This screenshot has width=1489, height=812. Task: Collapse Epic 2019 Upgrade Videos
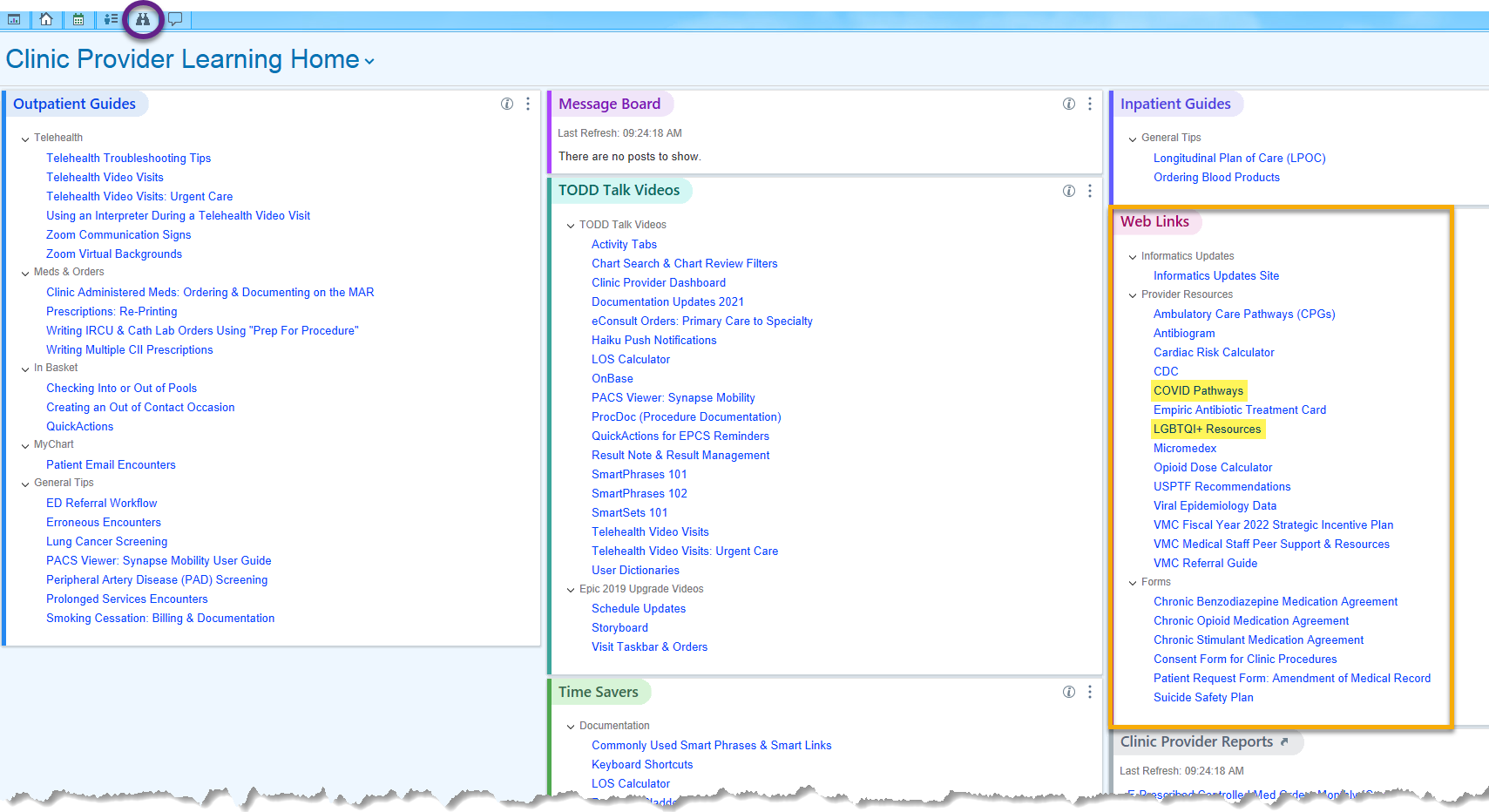click(571, 589)
